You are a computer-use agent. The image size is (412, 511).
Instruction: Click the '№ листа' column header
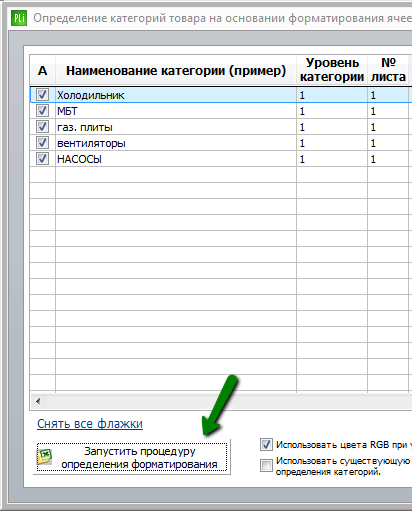pos(388,70)
